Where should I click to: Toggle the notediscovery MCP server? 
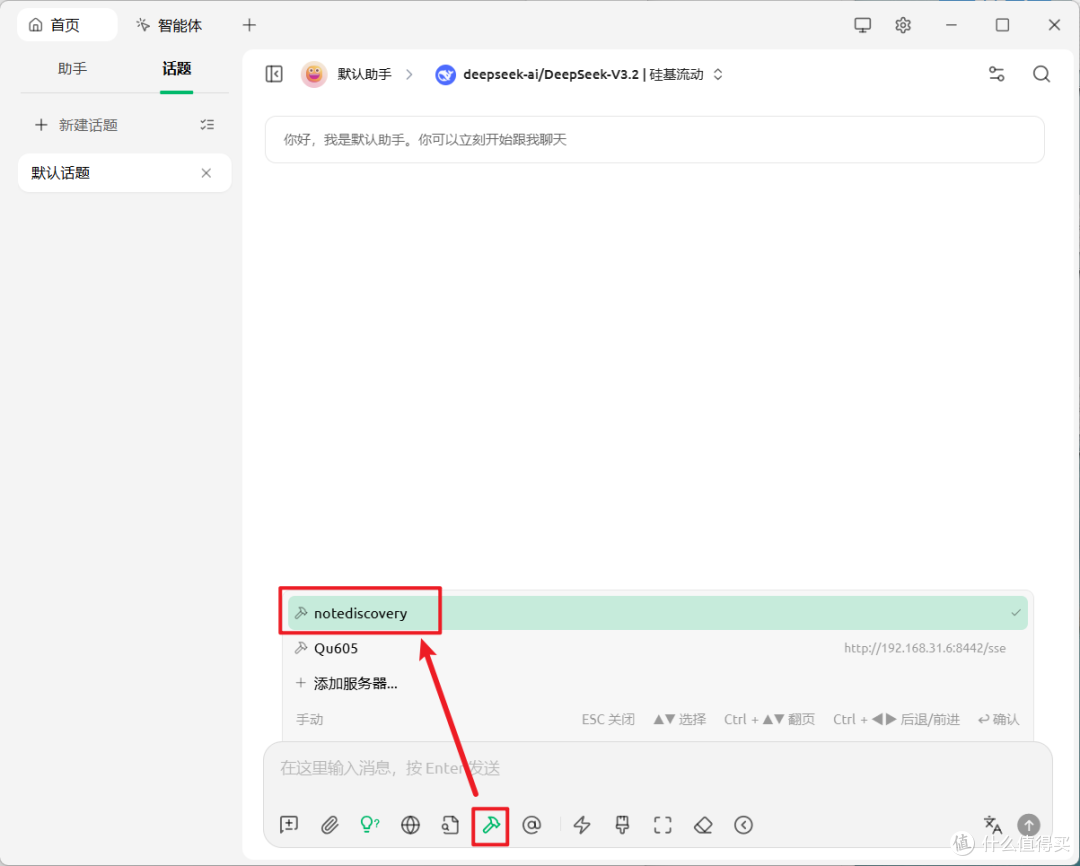658,613
